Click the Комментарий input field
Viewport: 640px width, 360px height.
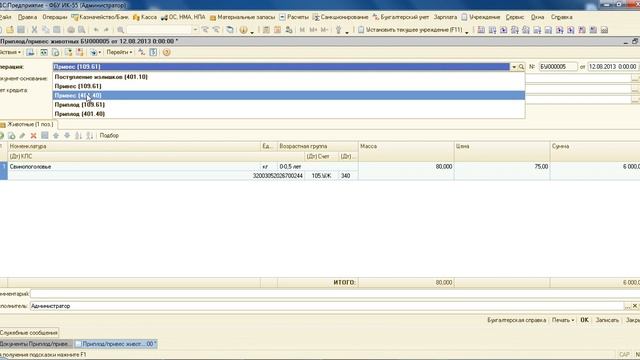(335, 293)
